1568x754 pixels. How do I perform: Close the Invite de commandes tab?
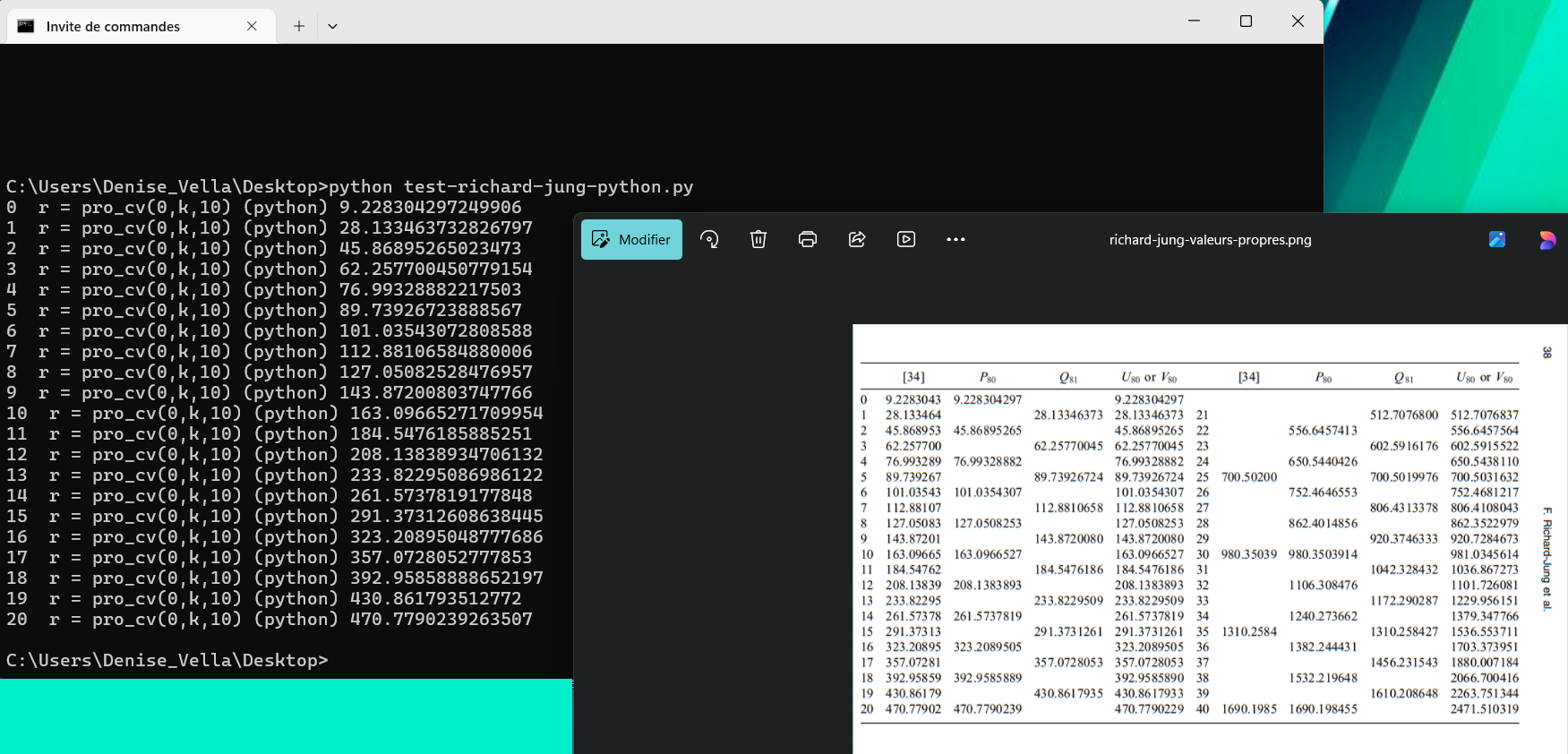click(252, 26)
